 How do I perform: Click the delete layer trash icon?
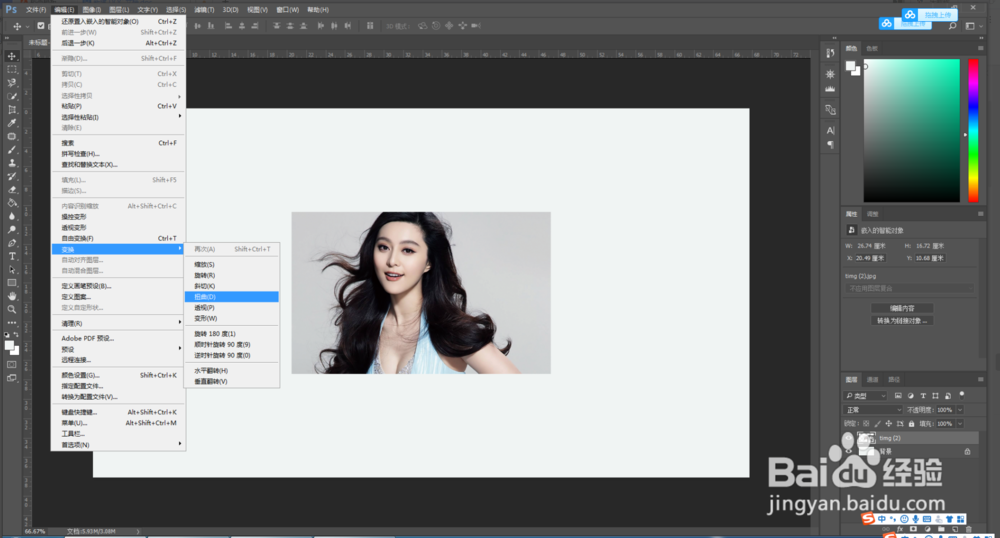969,529
